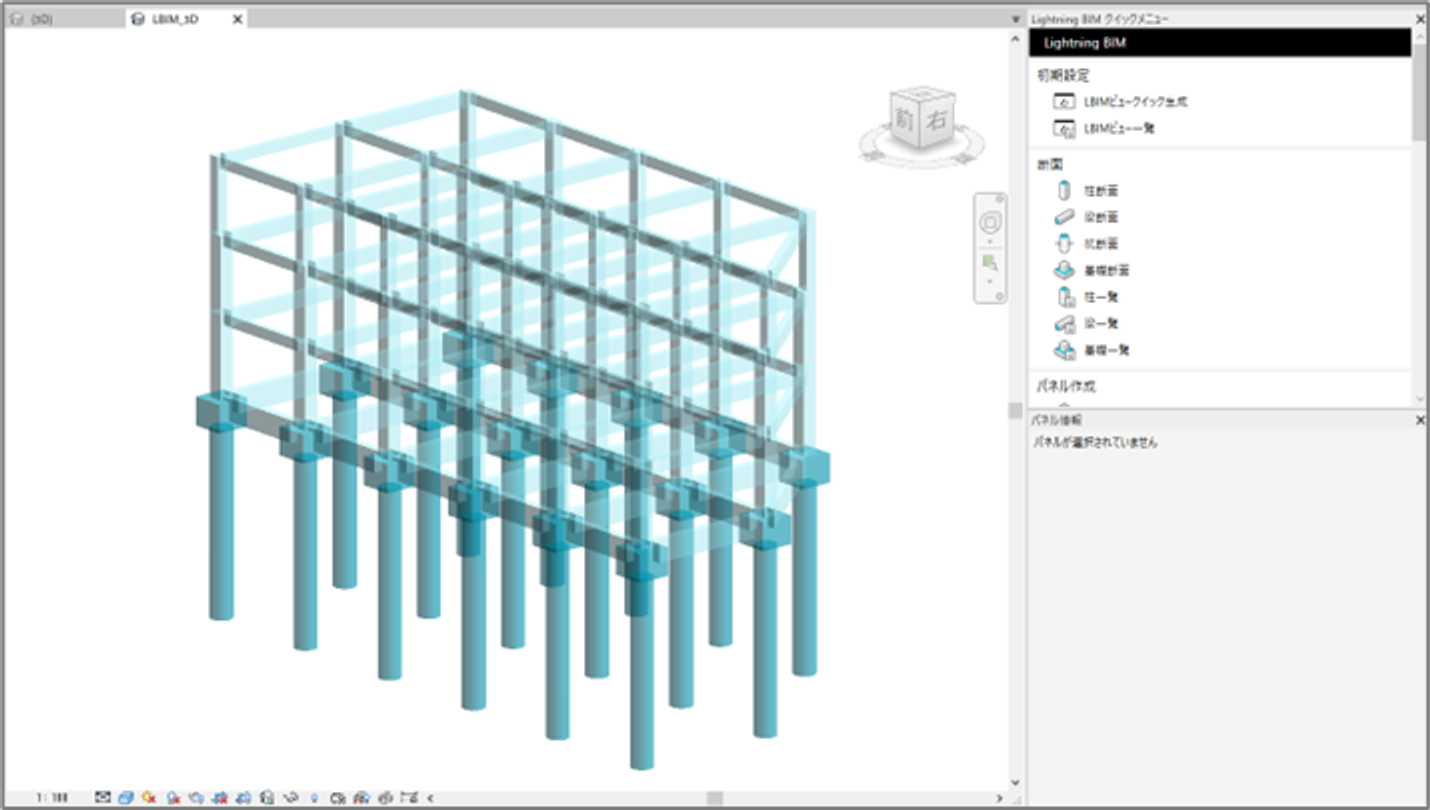This screenshot has width=1430, height=810.
Task: Click the top face of the ViewCube
Action: tap(922, 96)
